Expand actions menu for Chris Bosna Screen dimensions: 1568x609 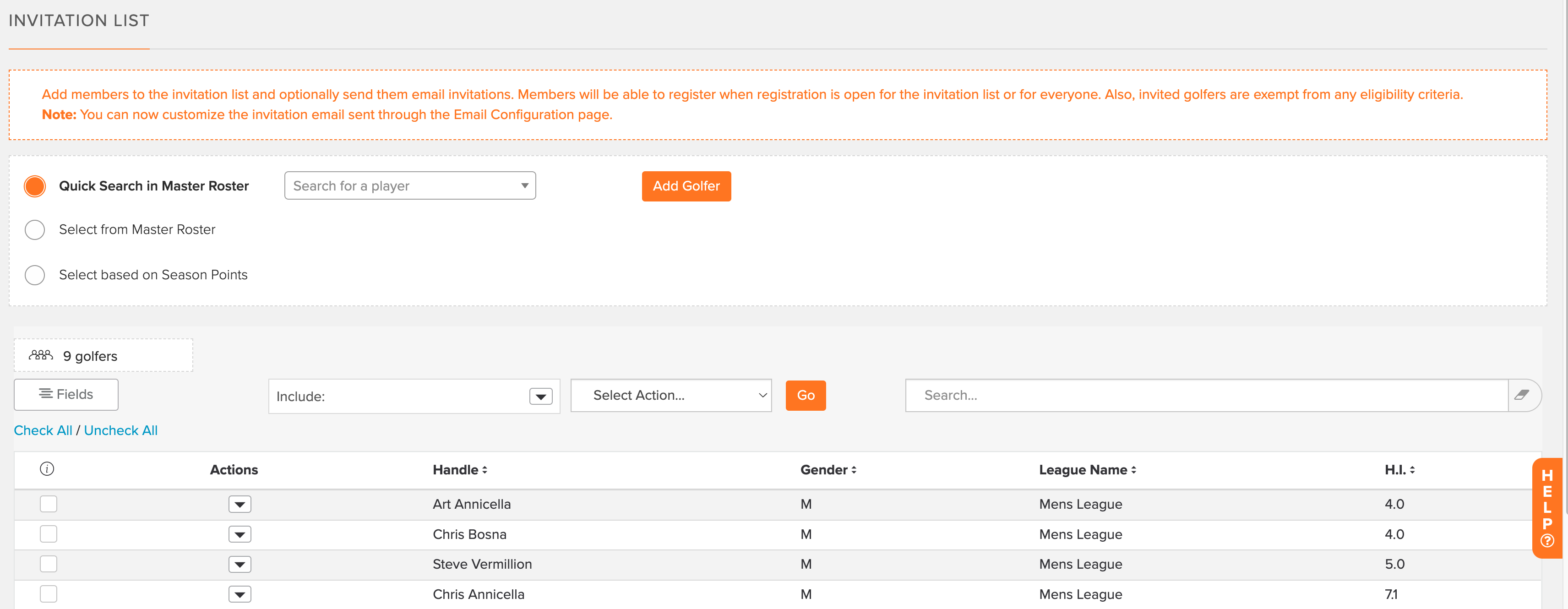click(x=240, y=535)
